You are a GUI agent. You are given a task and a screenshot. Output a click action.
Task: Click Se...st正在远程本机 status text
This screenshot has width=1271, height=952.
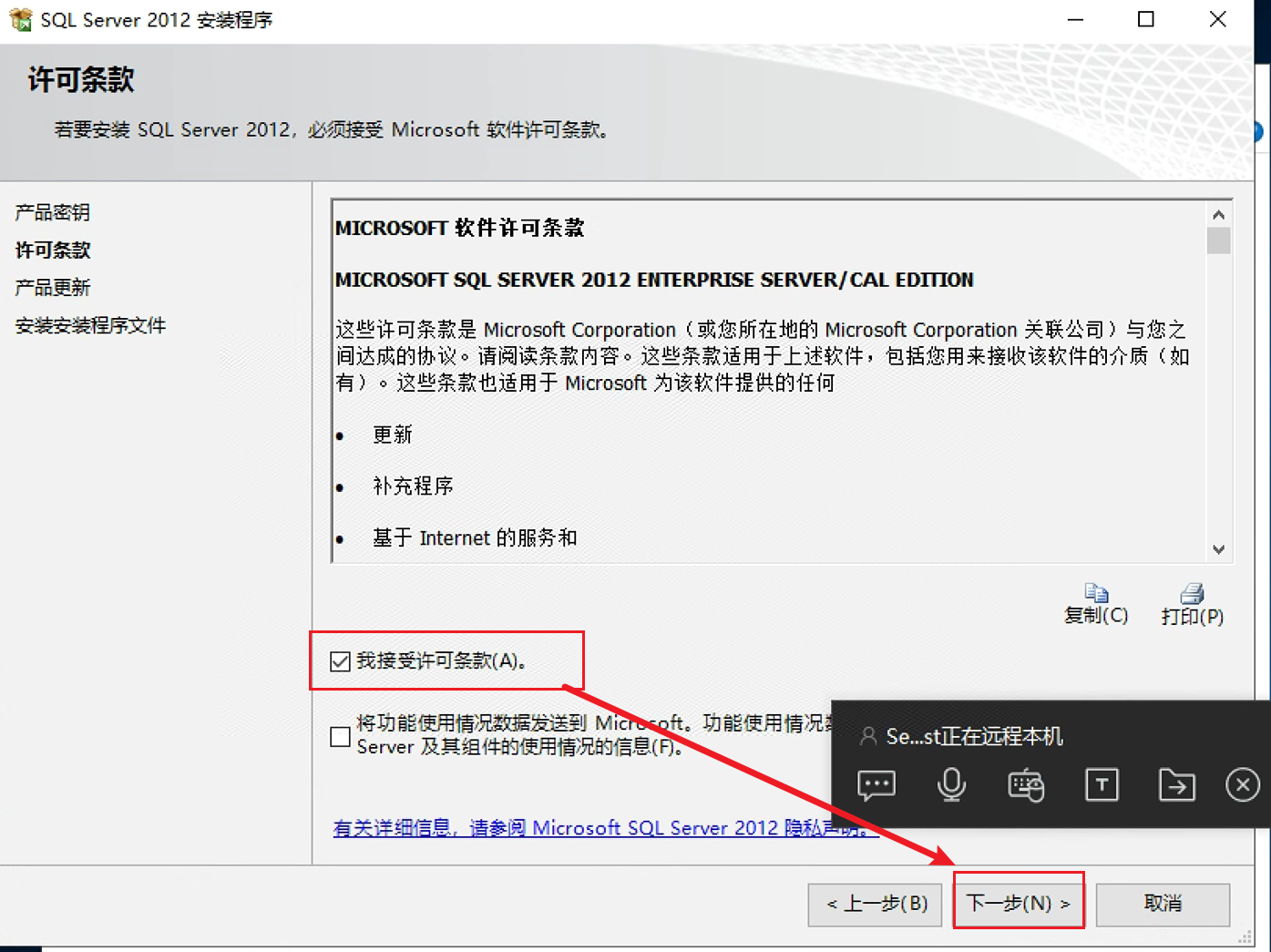[974, 736]
